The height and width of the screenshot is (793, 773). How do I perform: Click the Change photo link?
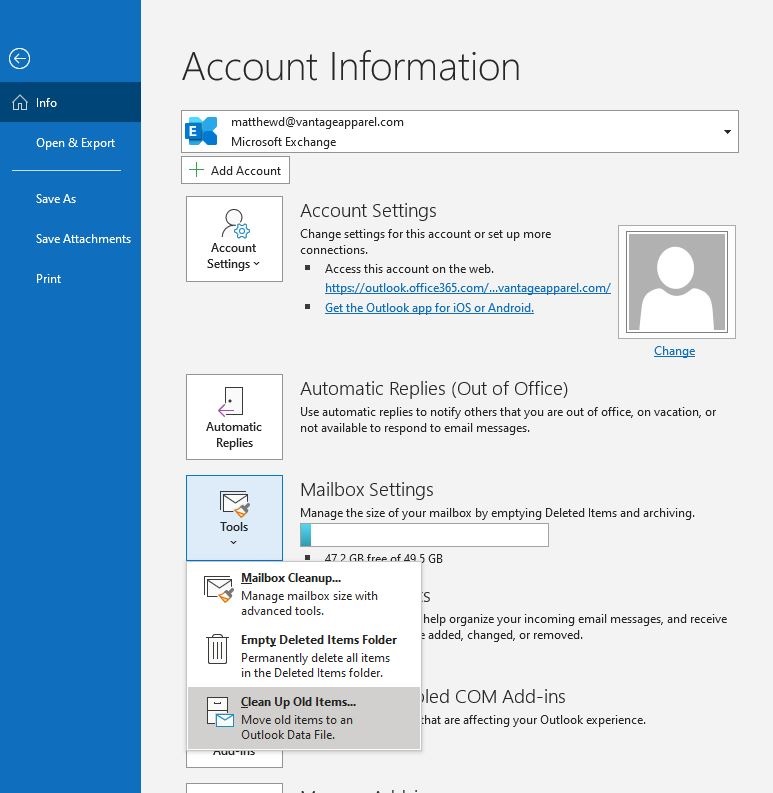(674, 351)
